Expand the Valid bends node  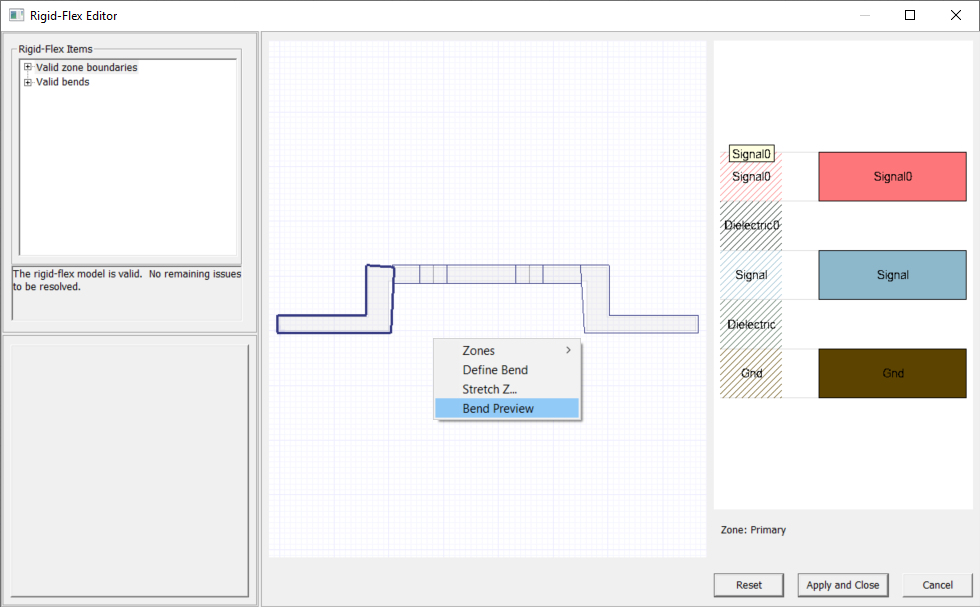click(27, 82)
